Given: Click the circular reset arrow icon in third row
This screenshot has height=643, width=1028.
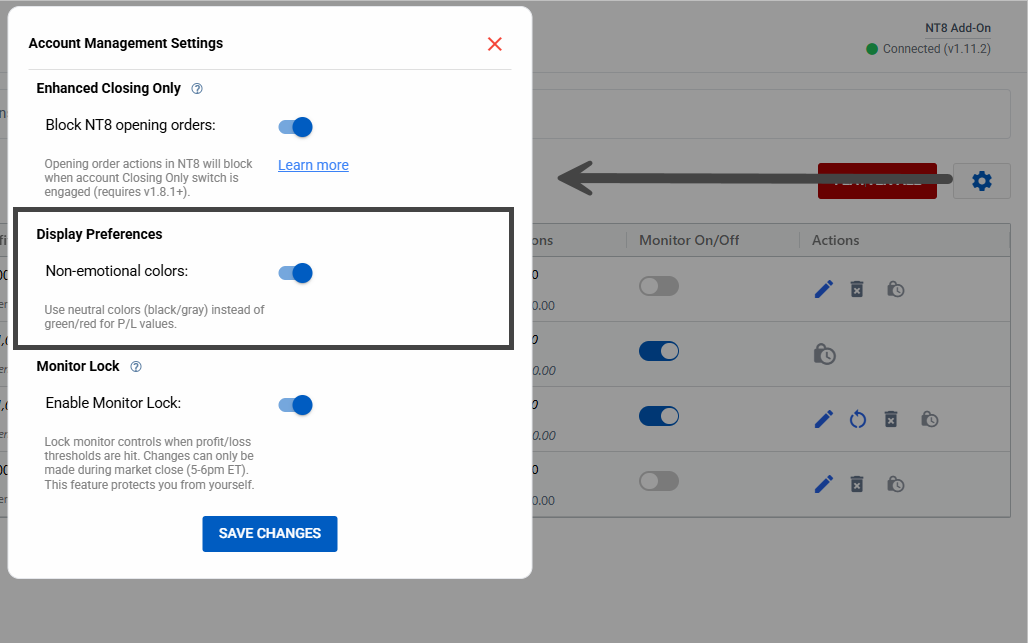Looking at the screenshot, I should (857, 419).
